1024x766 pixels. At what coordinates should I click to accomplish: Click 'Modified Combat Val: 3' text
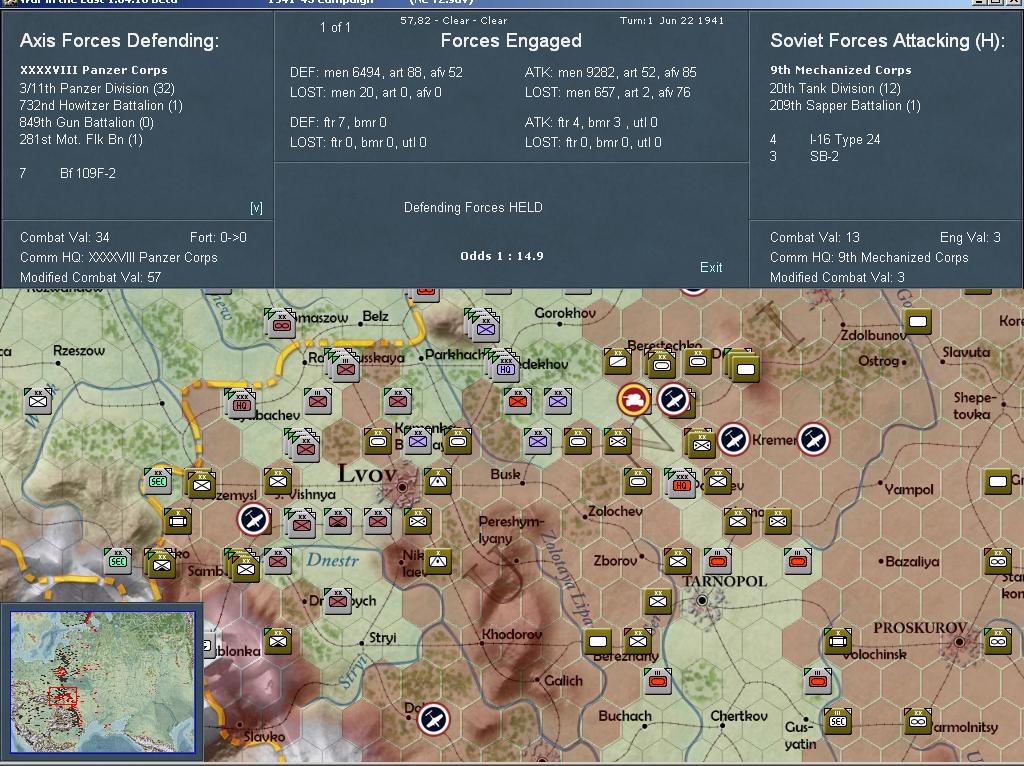(837, 277)
